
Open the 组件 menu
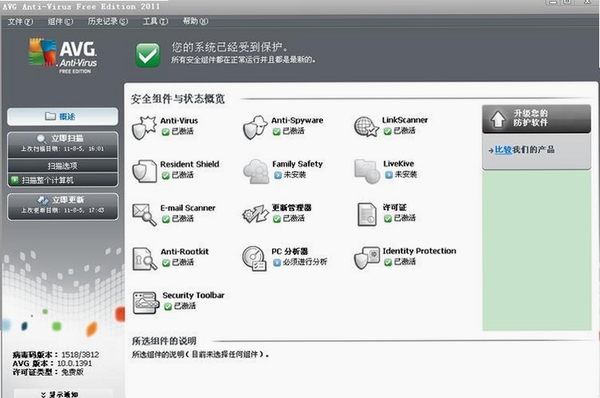tap(60, 21)
